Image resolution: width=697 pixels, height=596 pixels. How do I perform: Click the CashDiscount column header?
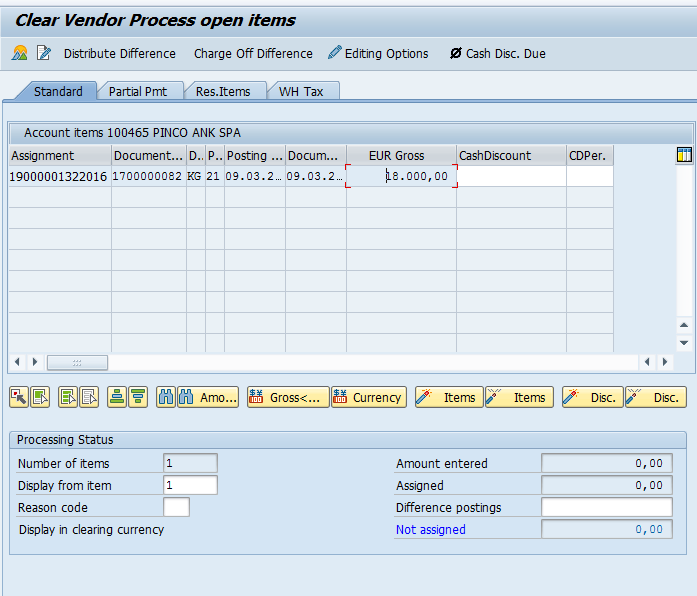512,156
